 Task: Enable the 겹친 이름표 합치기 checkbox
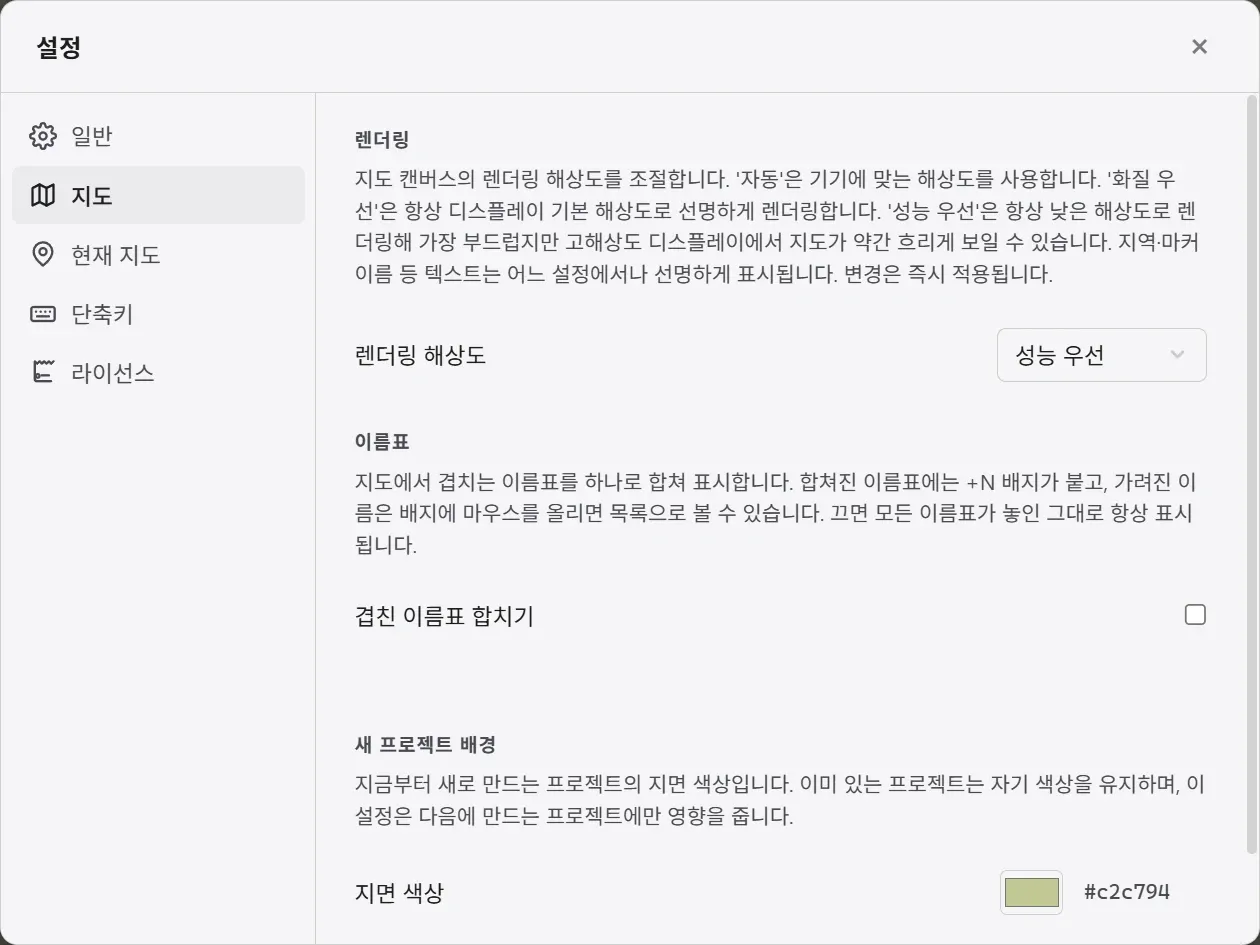click(1195, 615)
